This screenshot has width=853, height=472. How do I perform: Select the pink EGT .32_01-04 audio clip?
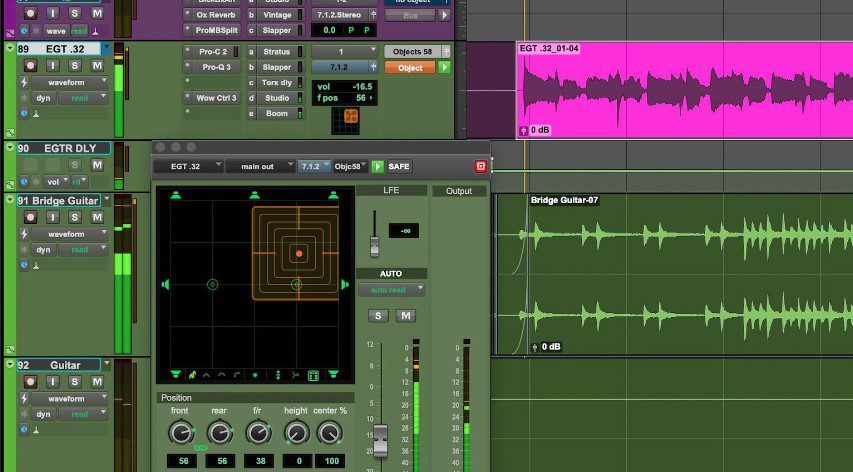(x=680, y=90)
